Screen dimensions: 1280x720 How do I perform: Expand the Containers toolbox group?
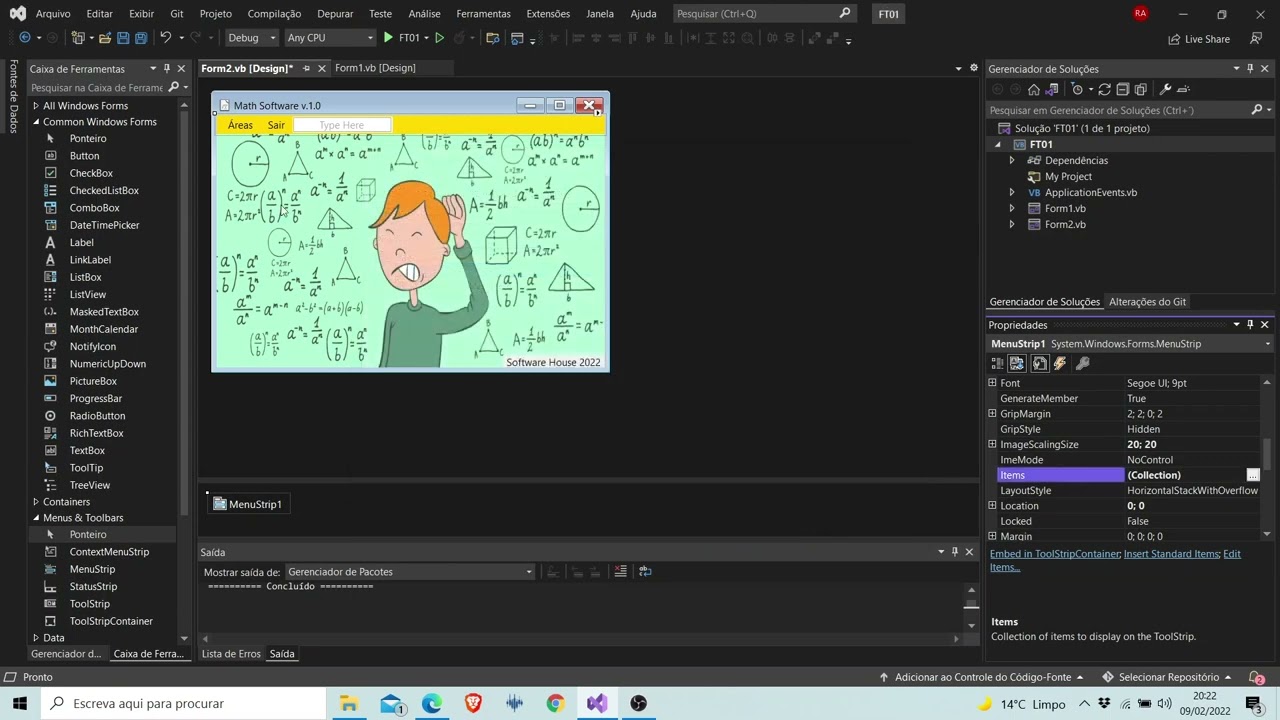(36, 502)
